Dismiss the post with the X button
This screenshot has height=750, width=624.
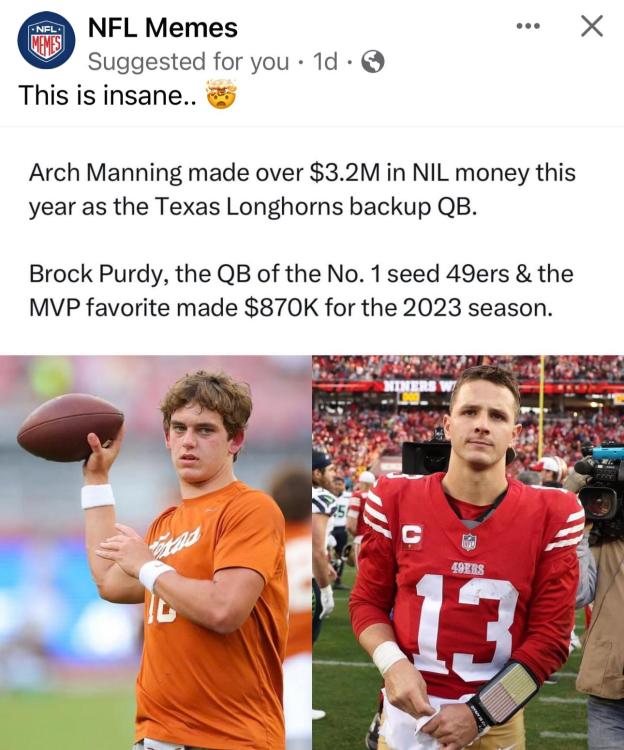(x=592, y=27)
